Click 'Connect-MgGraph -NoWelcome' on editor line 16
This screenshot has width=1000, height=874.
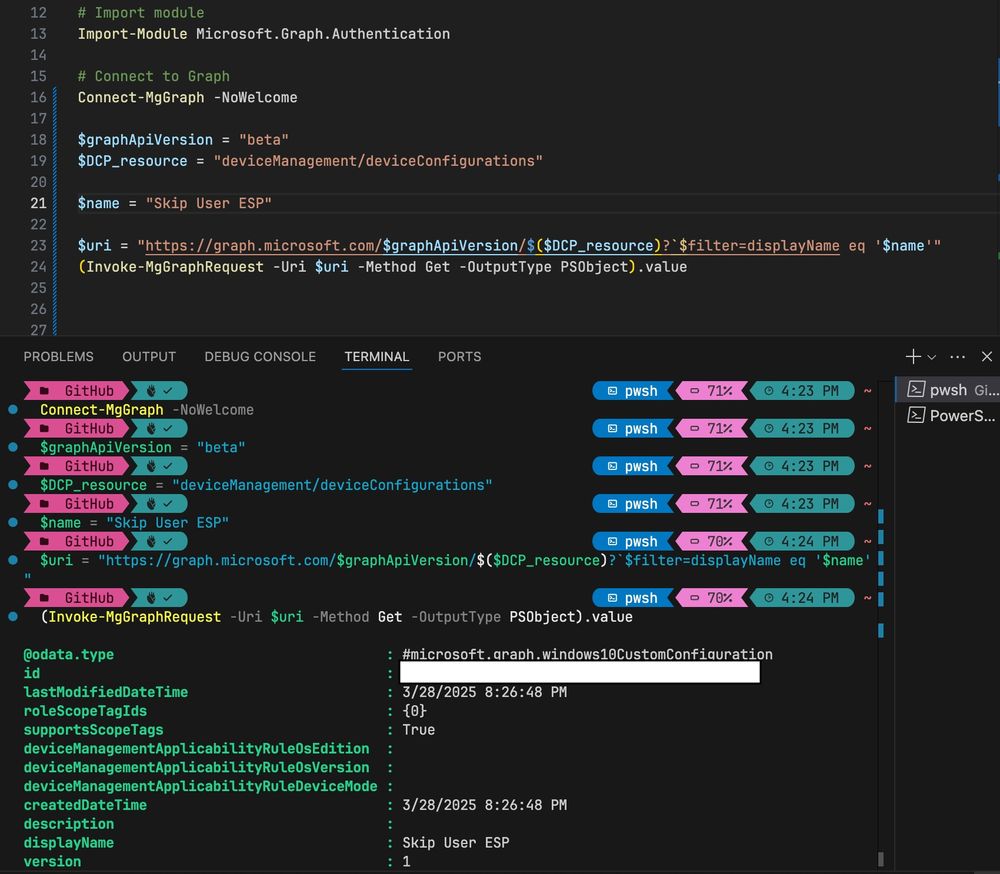click(x=188, y=98)
